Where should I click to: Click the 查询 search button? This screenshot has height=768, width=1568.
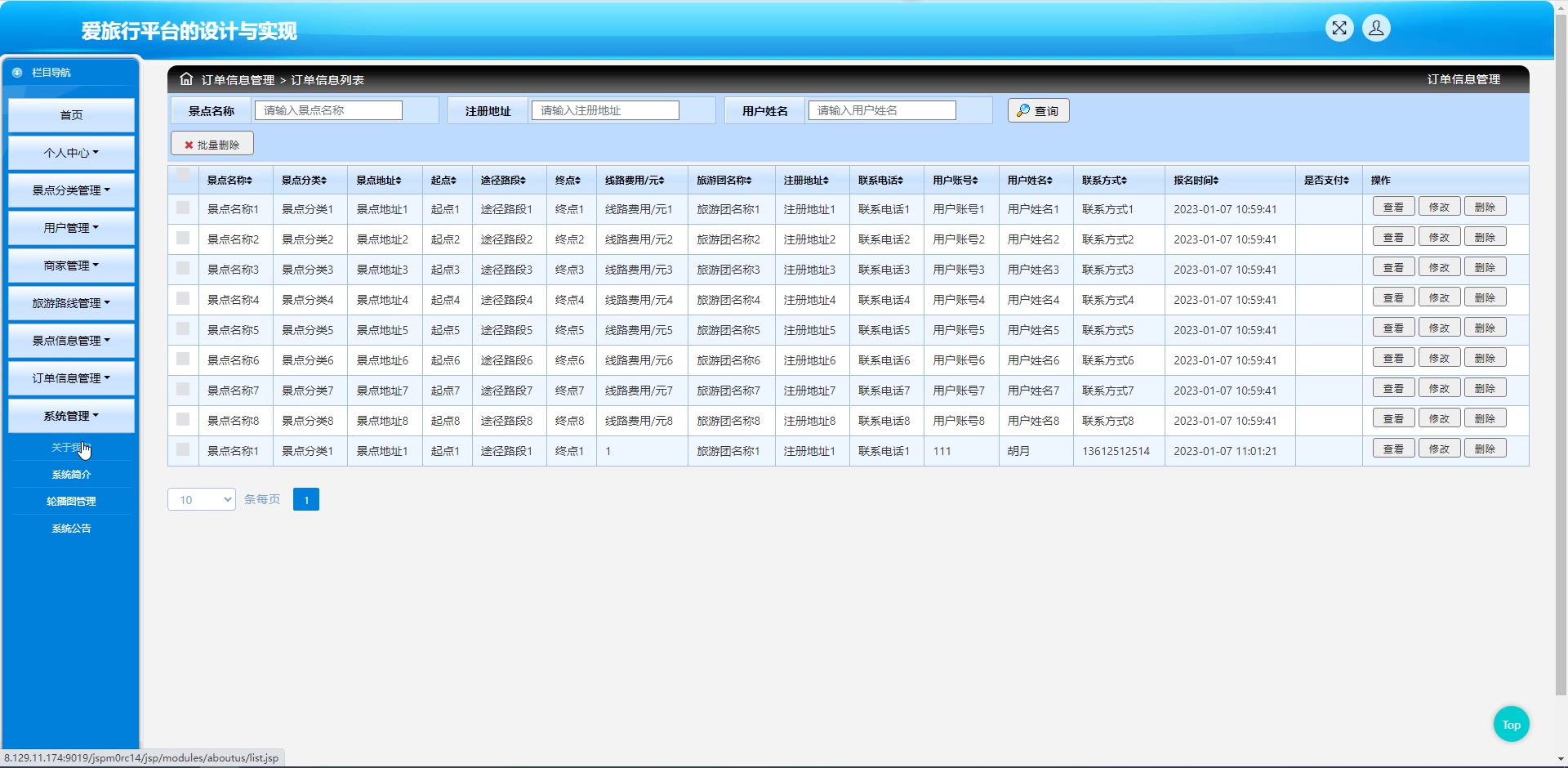[x=1038, y=110]
